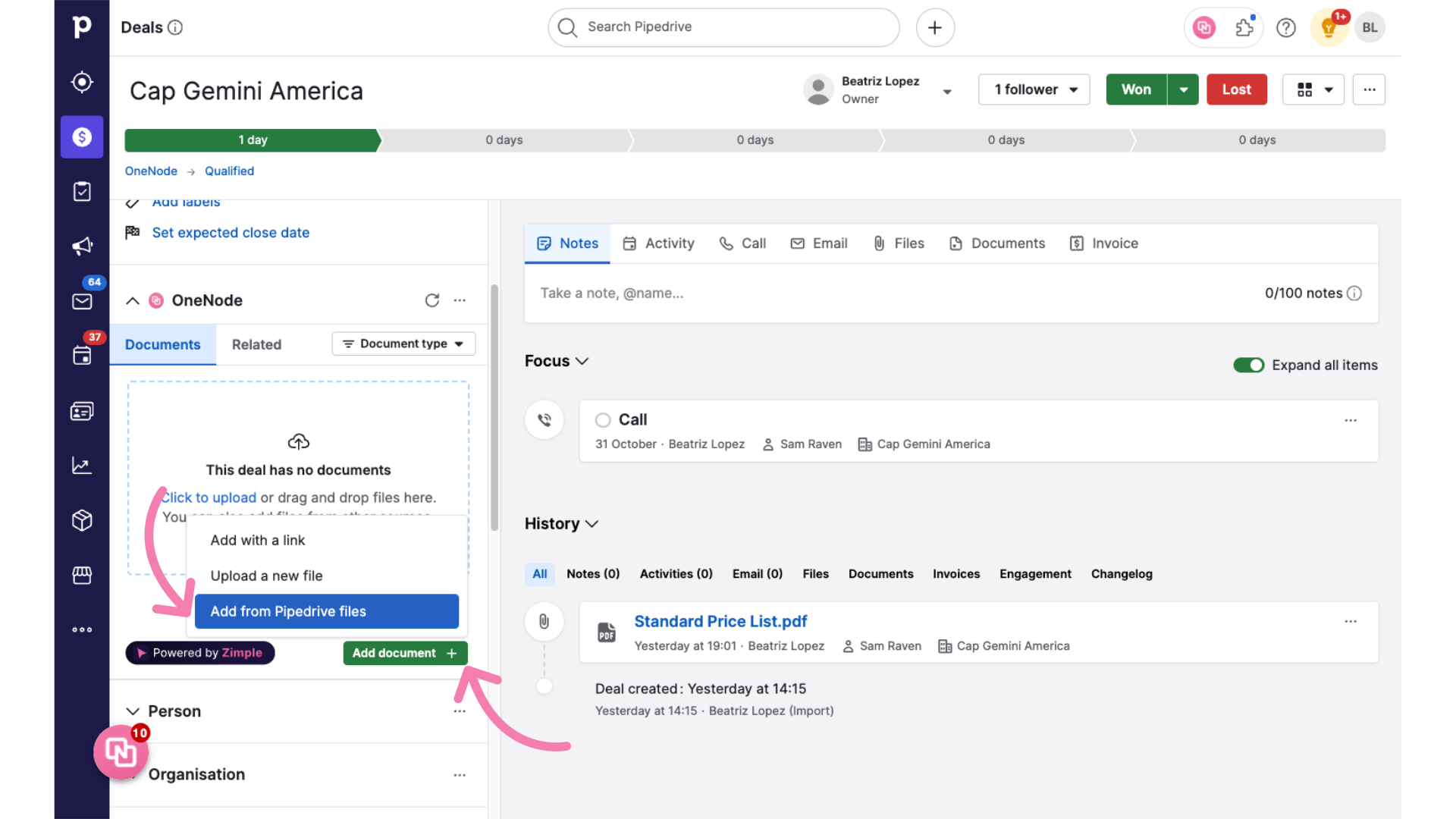
Task: Open the lightbulb sales assistant icon
Action: (1329, 28)
